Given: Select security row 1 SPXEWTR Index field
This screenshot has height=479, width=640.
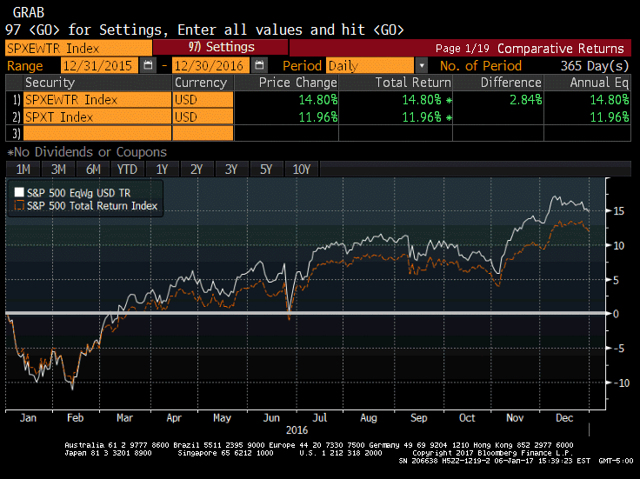Looking at the screenshot, I should pos(97,100).
